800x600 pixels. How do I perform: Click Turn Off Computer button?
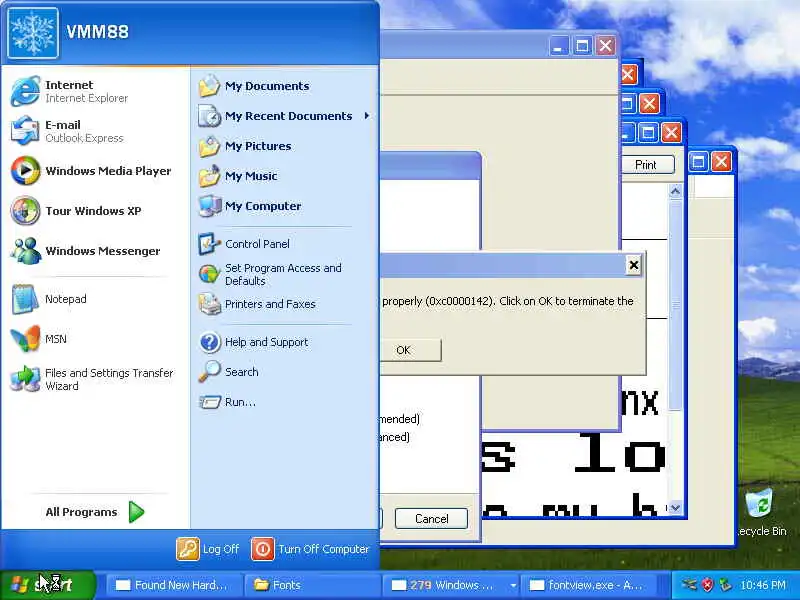310,549
